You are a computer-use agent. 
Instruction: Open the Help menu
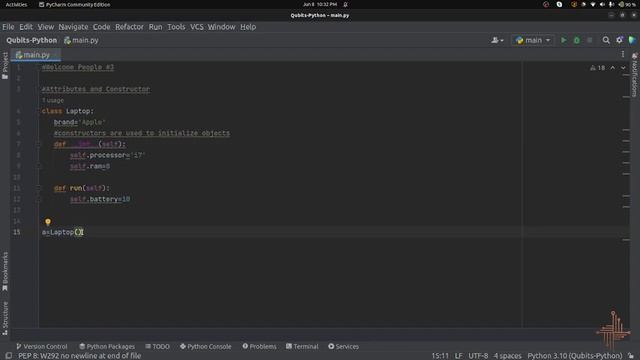click(248, 27)
